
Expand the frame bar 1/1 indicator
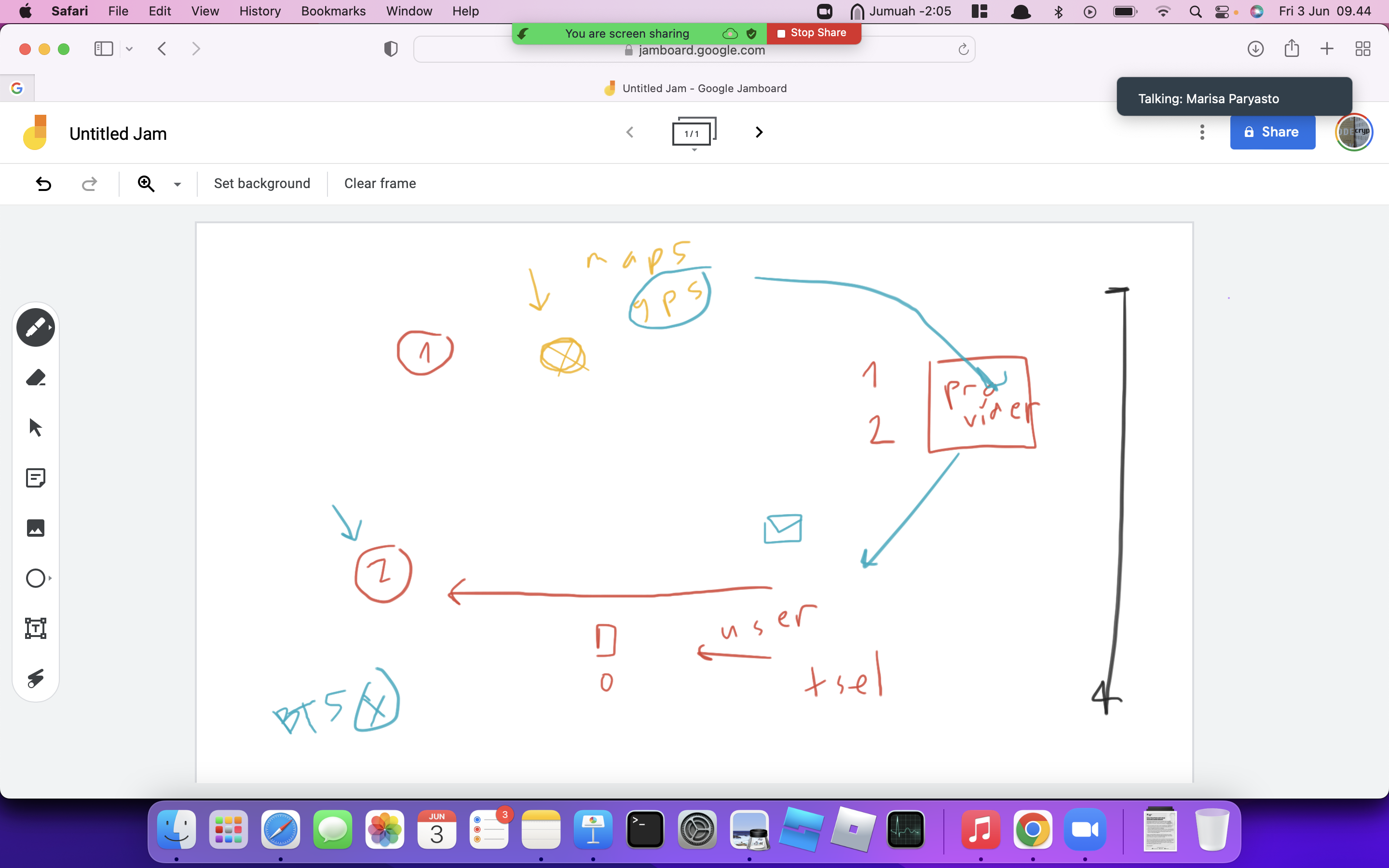694,133
